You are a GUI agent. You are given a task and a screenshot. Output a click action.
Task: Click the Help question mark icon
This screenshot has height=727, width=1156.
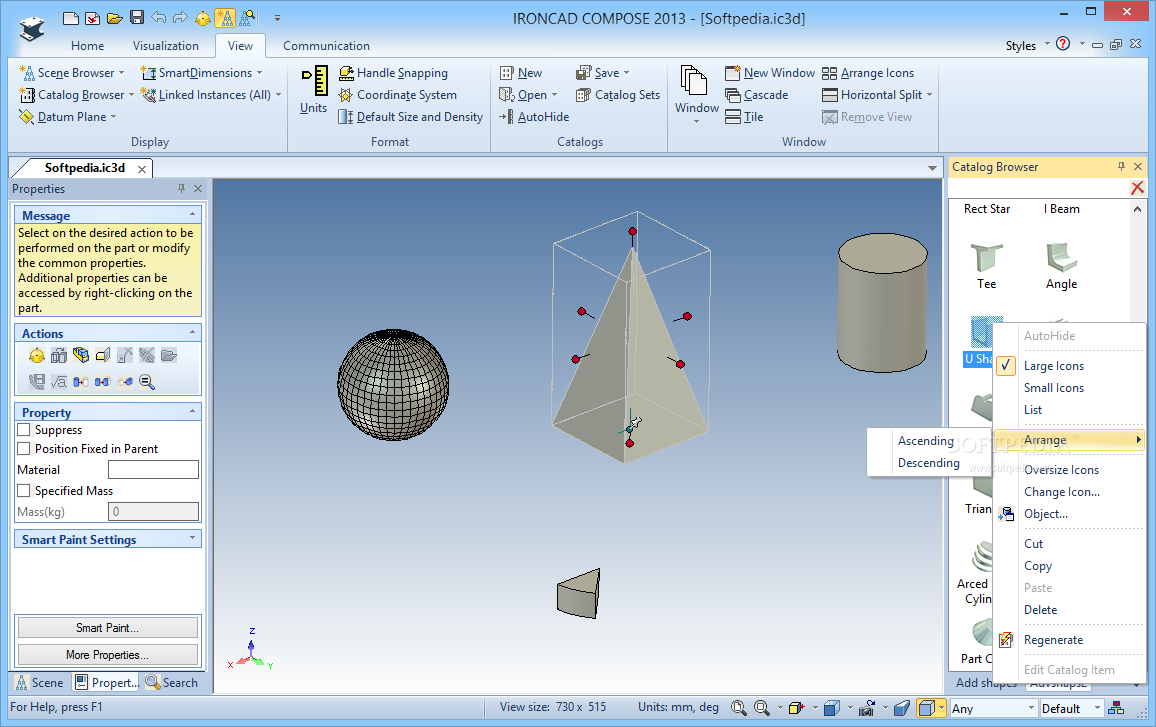point(1062,44)
